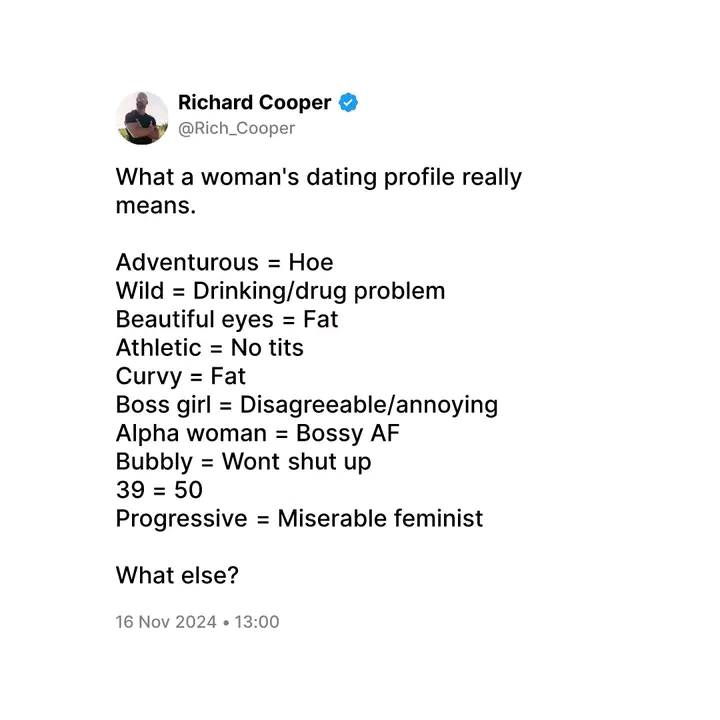
Task: Click the 'What else?' closing question
Action: (177, 575)
